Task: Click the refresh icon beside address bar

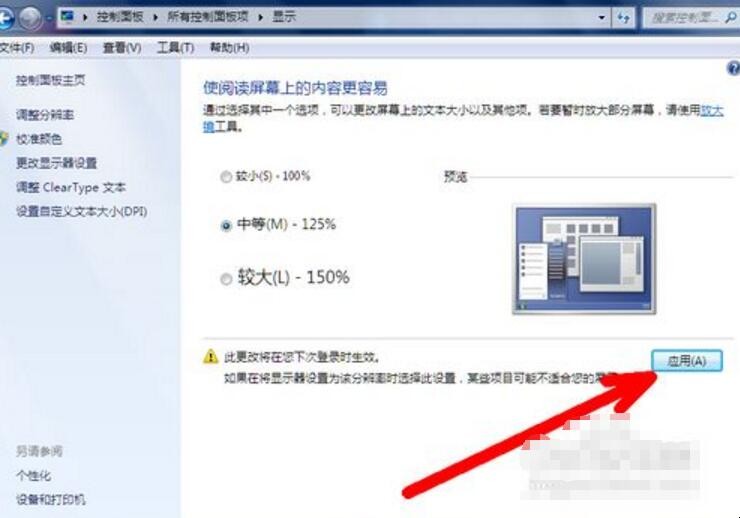Action: [623, 18]
